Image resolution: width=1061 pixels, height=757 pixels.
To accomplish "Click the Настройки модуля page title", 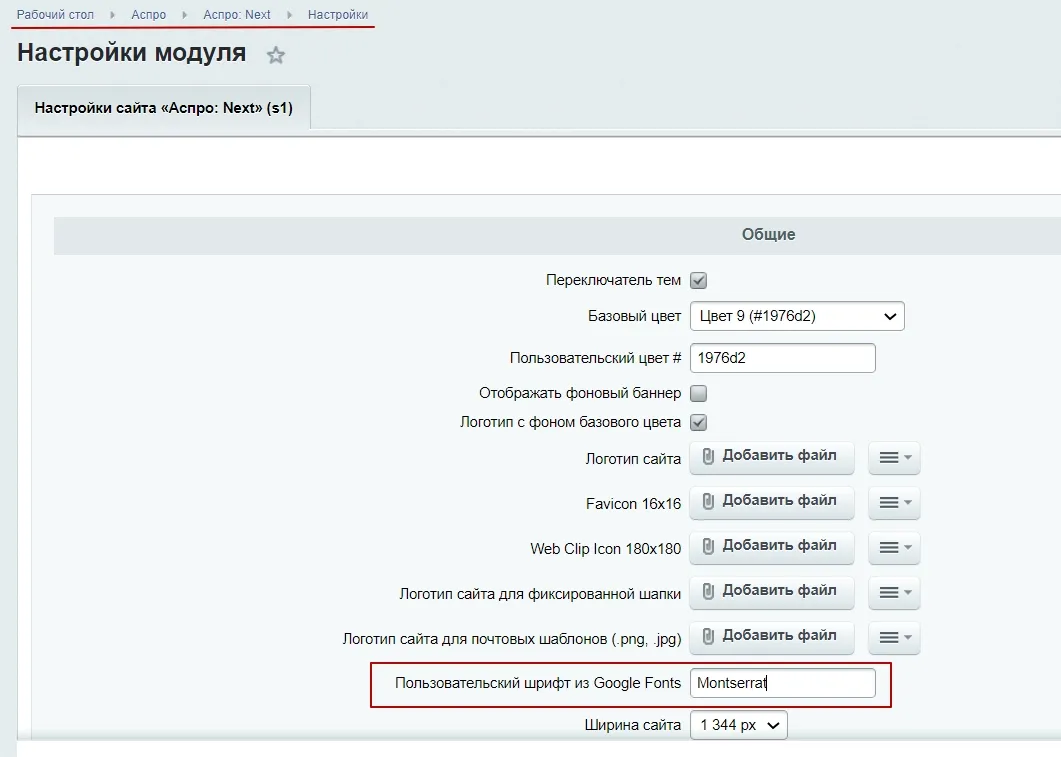I will click(131, 53).
